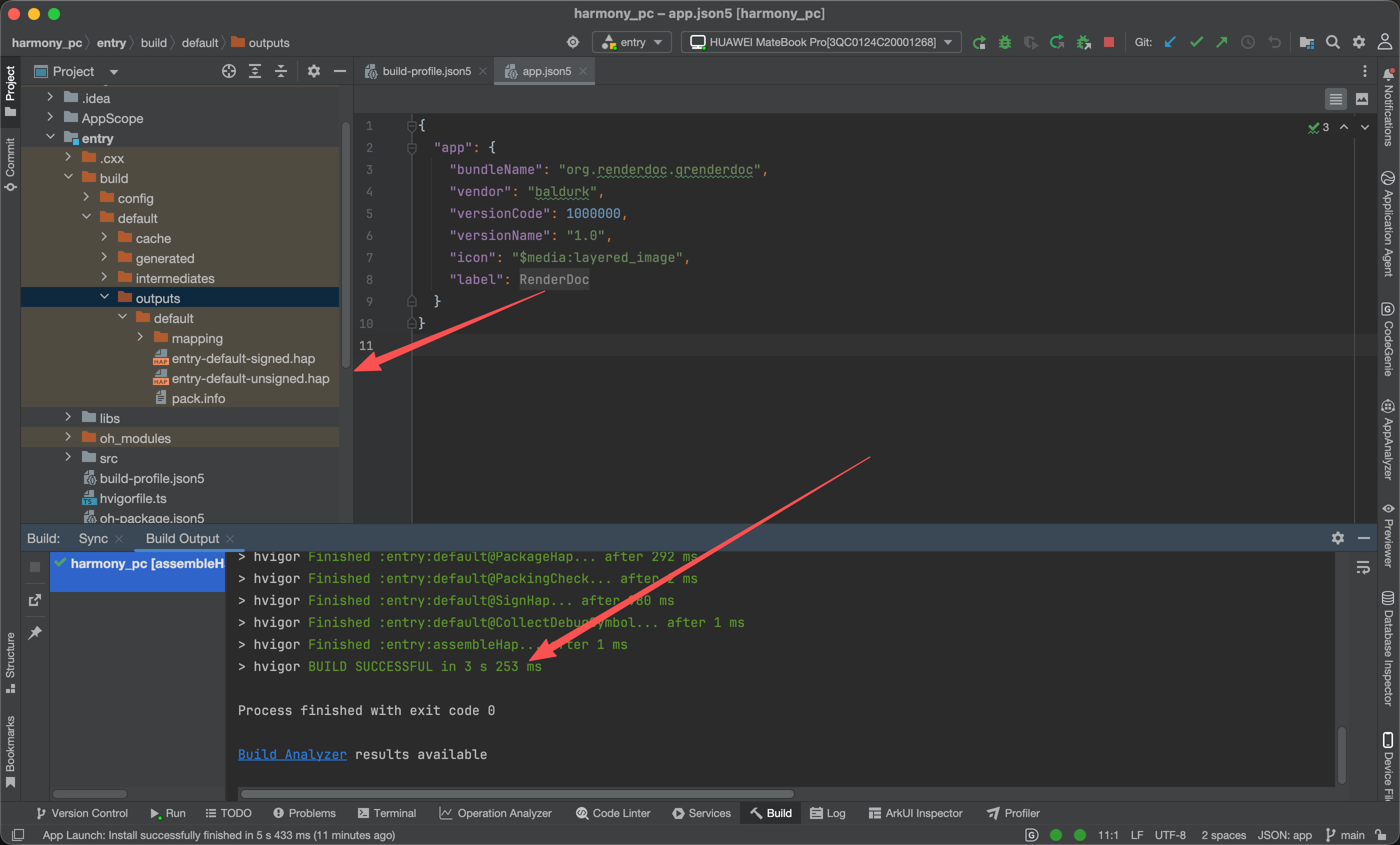Open Build panel settings gear
The width and height of the screenshot is (1400, 845).
click(1337, 537)
